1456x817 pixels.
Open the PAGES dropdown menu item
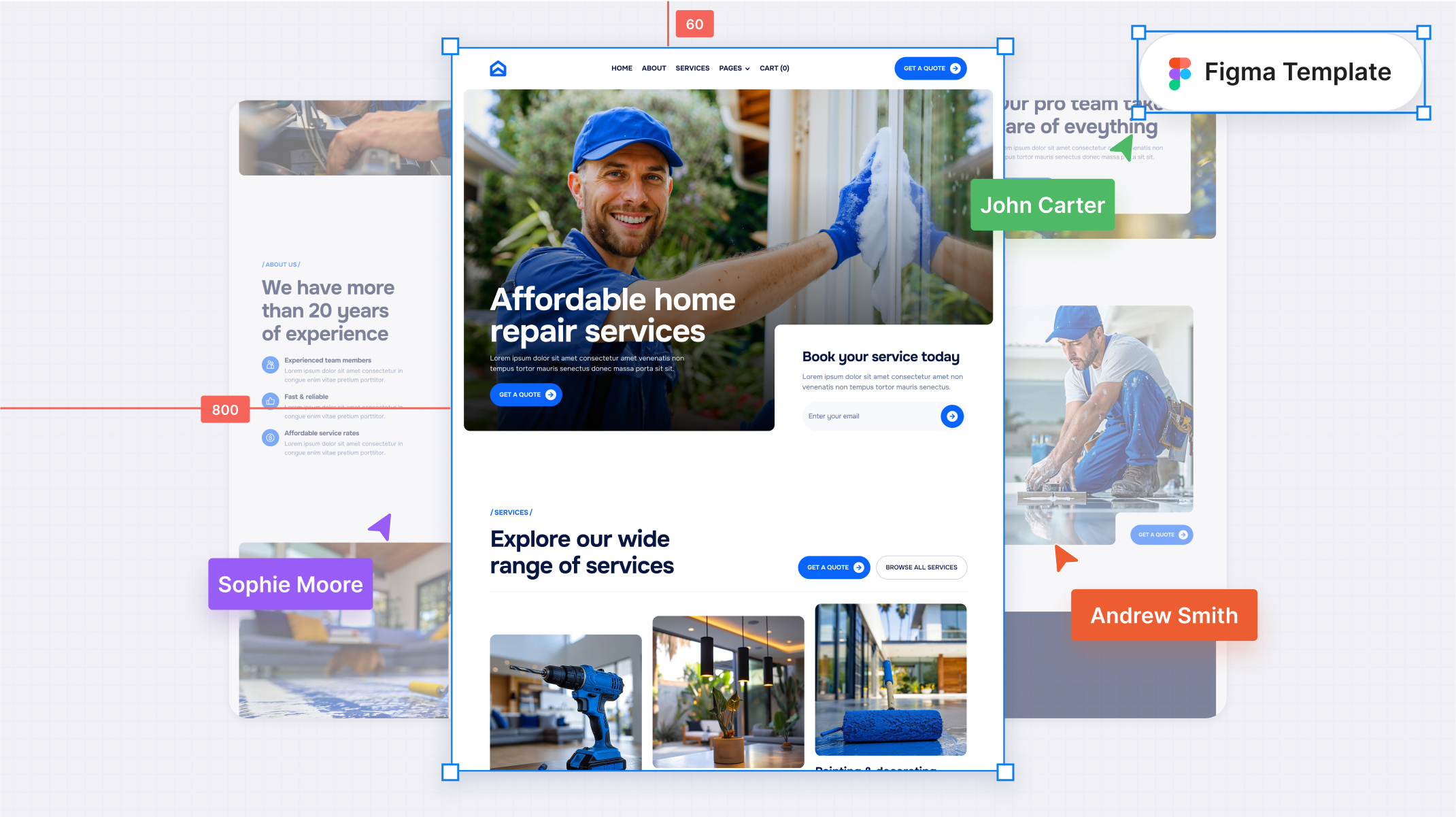733,68
